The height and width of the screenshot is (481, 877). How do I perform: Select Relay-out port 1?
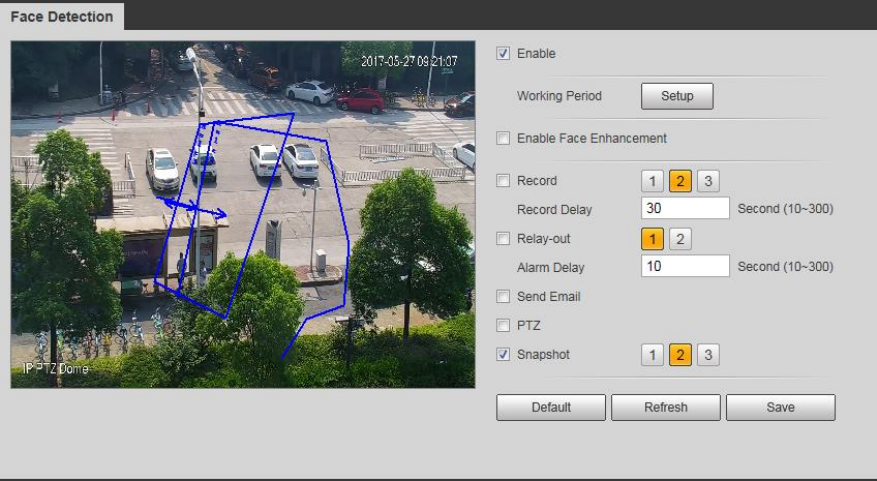[x=652, y=239]
